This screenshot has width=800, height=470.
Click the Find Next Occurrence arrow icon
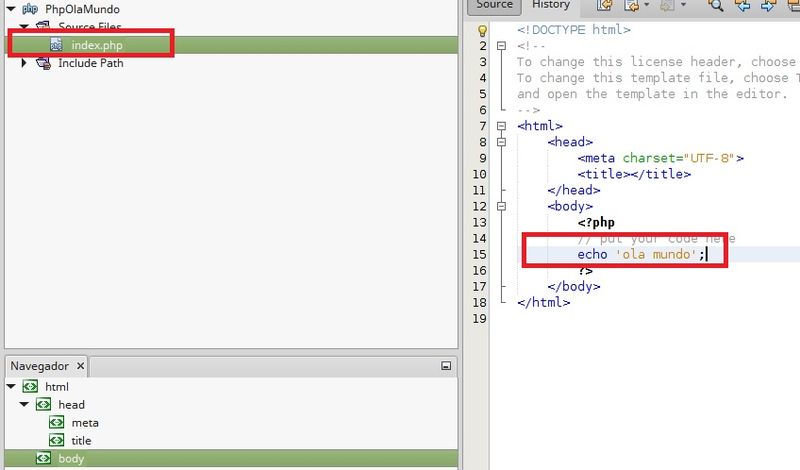767,5
